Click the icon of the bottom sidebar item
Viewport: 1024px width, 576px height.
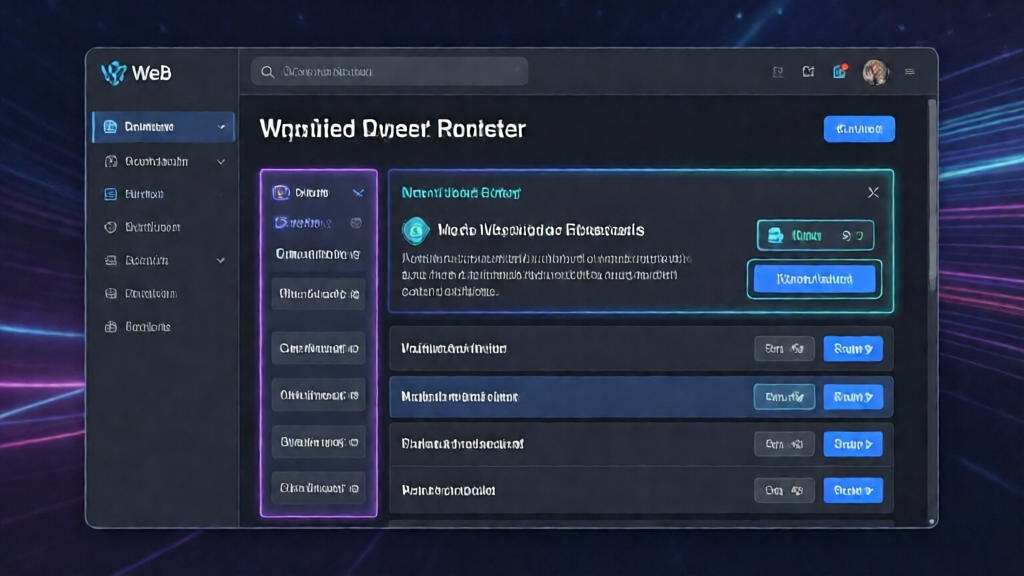point(111,327)
